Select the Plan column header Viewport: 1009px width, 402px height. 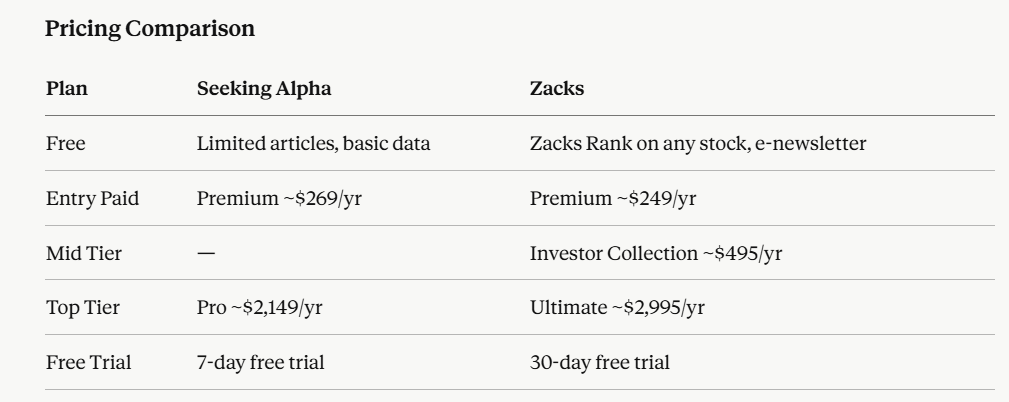(67, 88)
